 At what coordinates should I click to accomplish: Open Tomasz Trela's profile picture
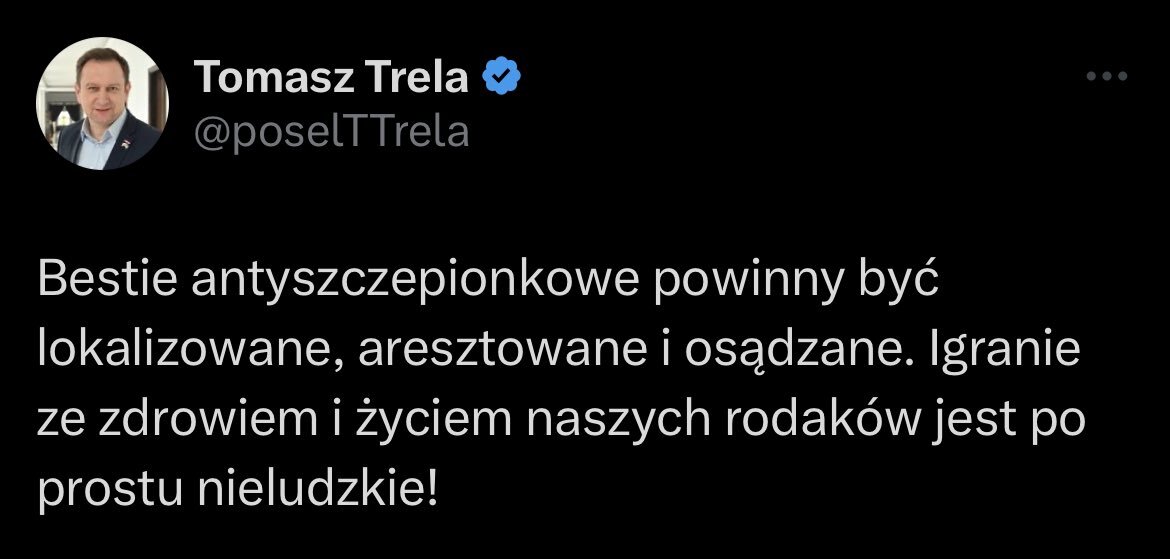pyautogui.click(x=102, y=103)
